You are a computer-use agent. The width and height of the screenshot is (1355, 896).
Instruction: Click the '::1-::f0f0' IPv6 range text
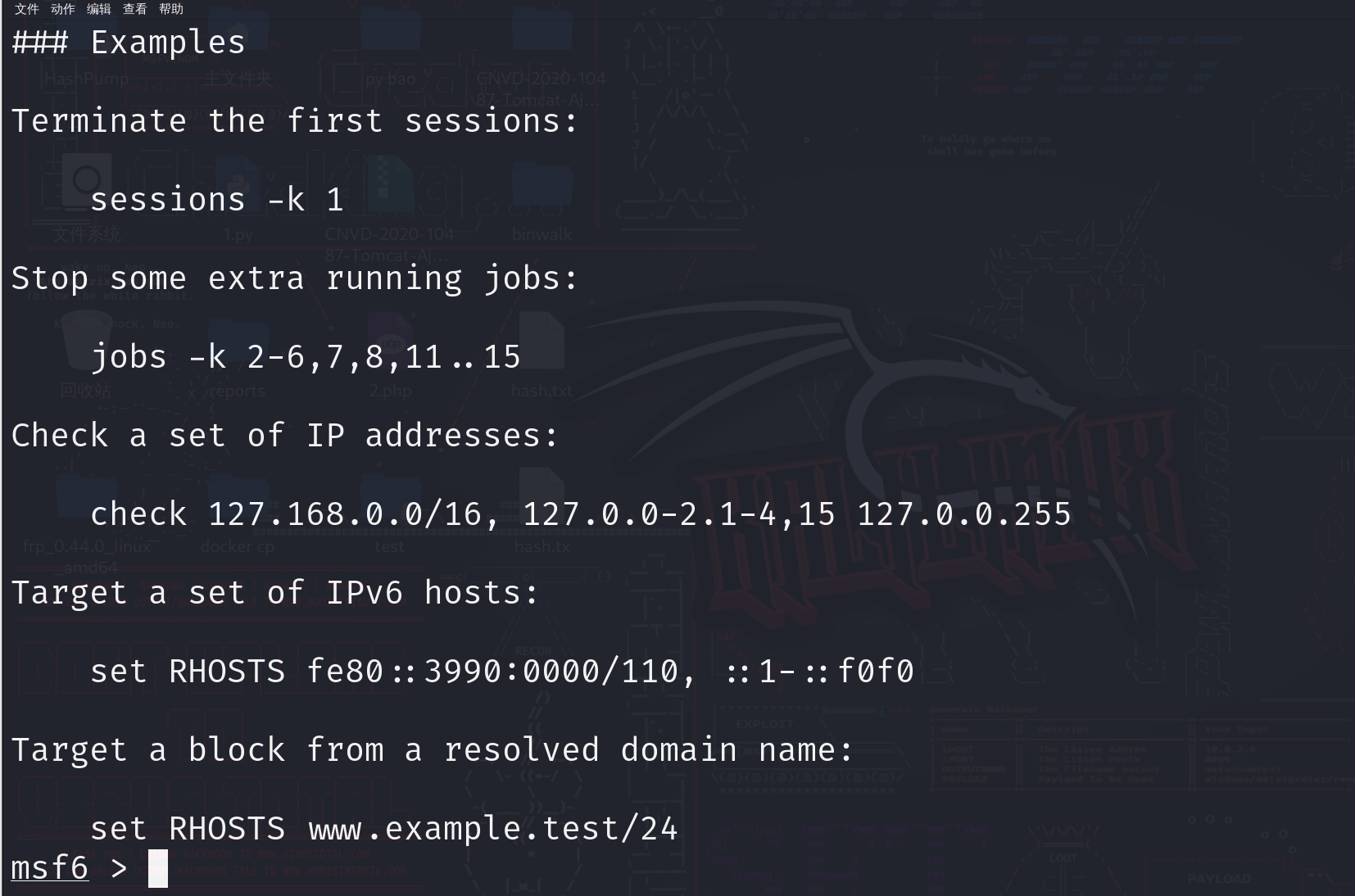click(819, 672)
